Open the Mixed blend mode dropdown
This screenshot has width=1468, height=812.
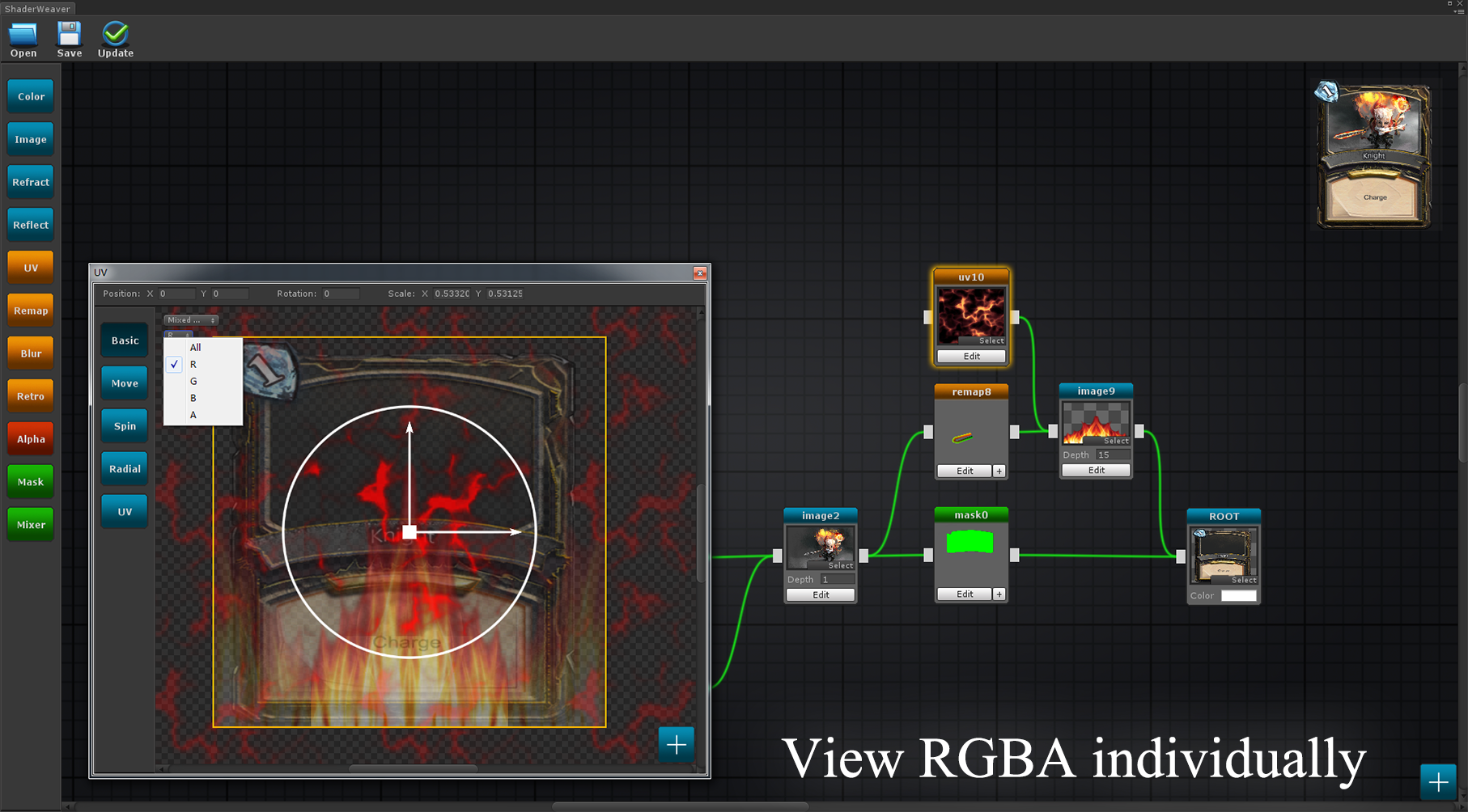click(191, 320)
